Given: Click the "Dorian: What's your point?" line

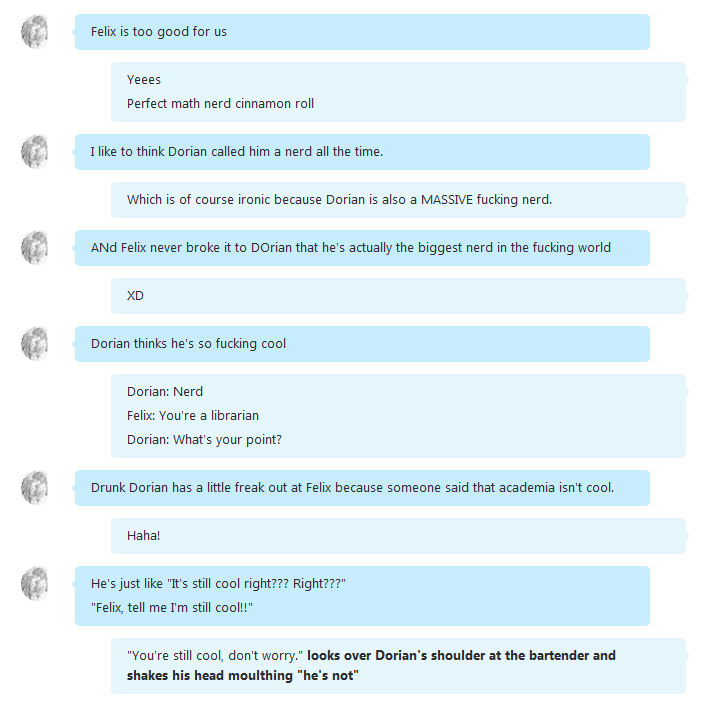Looking at the screenshot, I should [204, 440].
